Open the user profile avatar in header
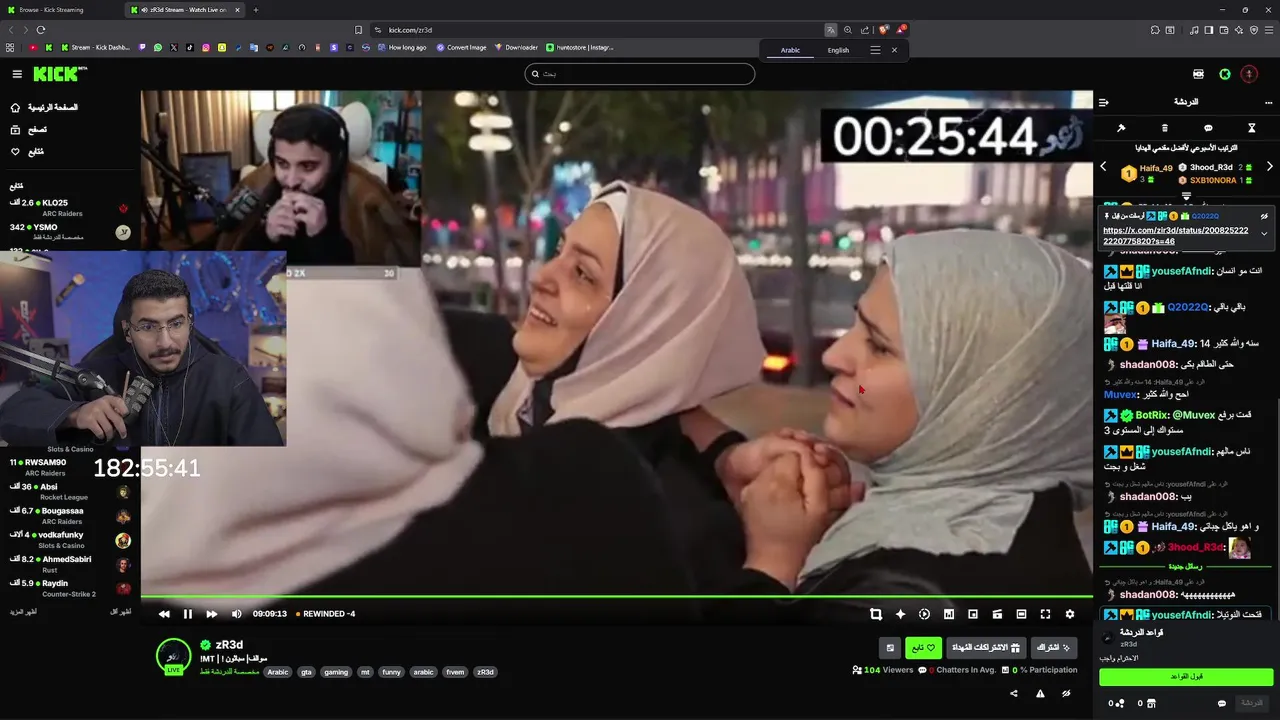1280x720 pixels. click(1249, 74)
